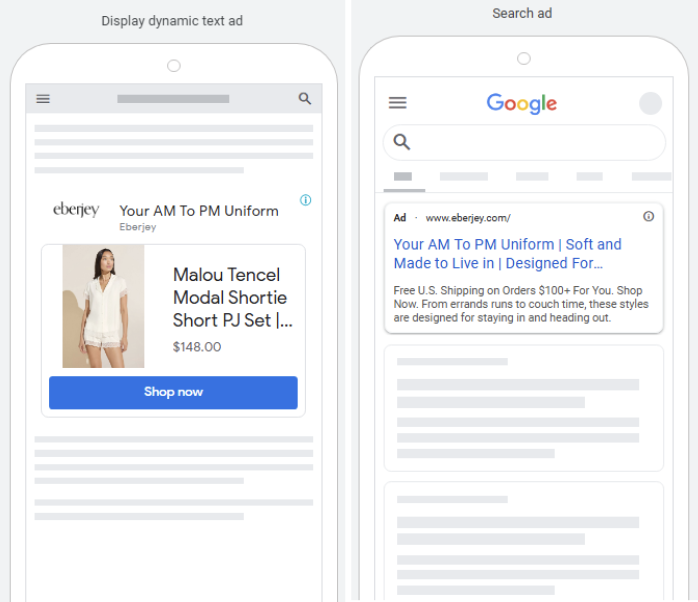Image resolution: width=698 pixels, height=602 pixels.
Task: Select the first active search results tab placeholder
Action: [403, 177]
